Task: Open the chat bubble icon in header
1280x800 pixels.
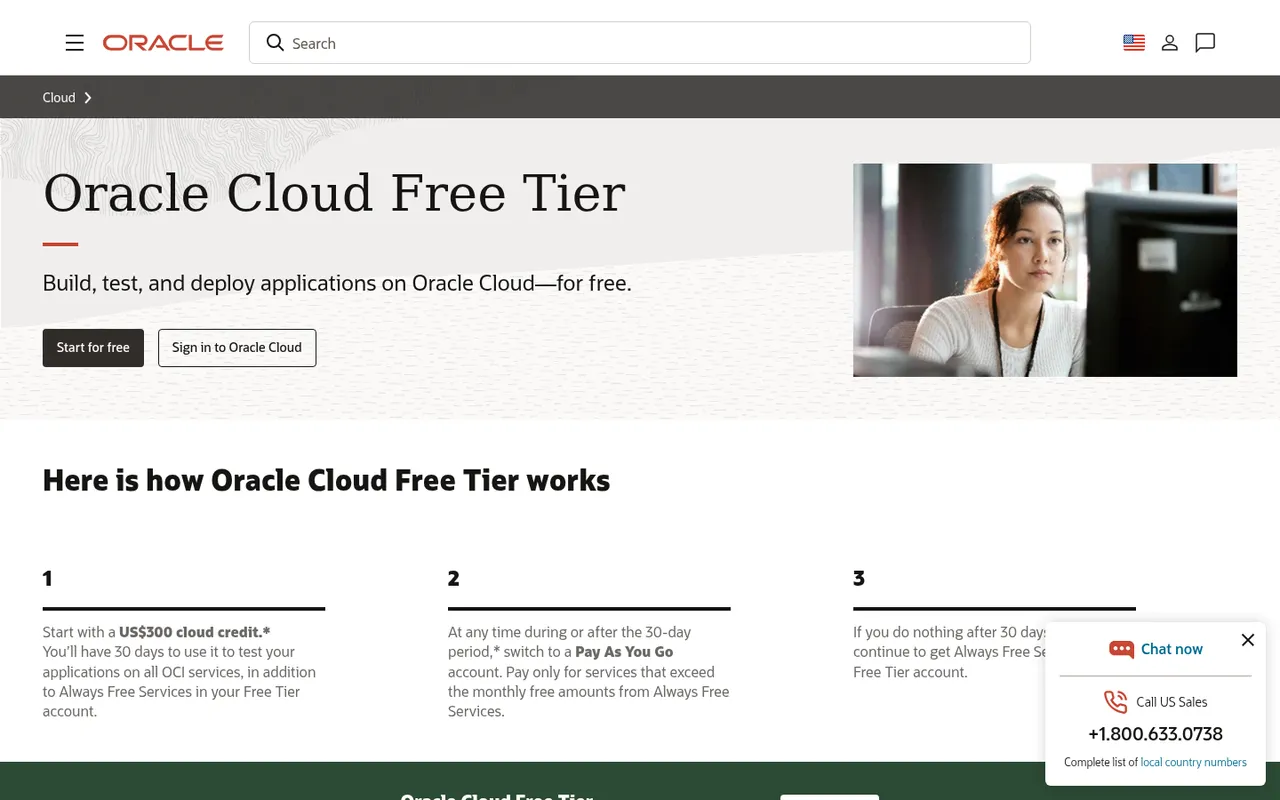Action: [1205, 43]
